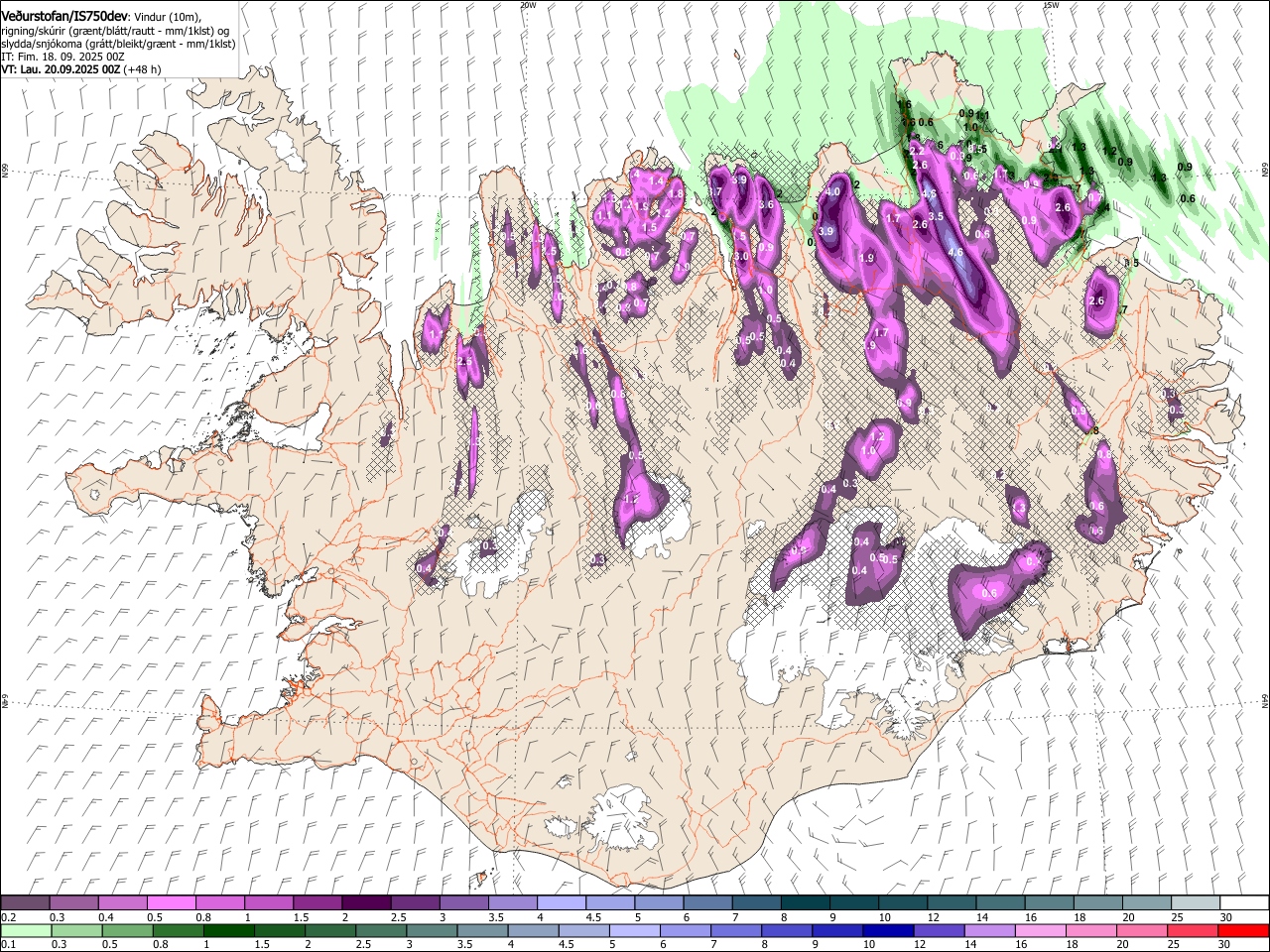The width and height of the screenshot is (1270, 952).
Task: Click the snow legend swatch between 0.2 and 0.3
Action: point(26,902)
